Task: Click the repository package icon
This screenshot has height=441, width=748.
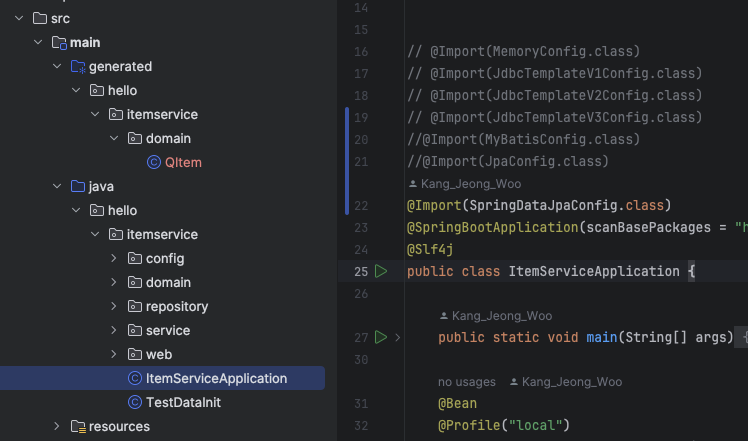Action: pos(135,306)
